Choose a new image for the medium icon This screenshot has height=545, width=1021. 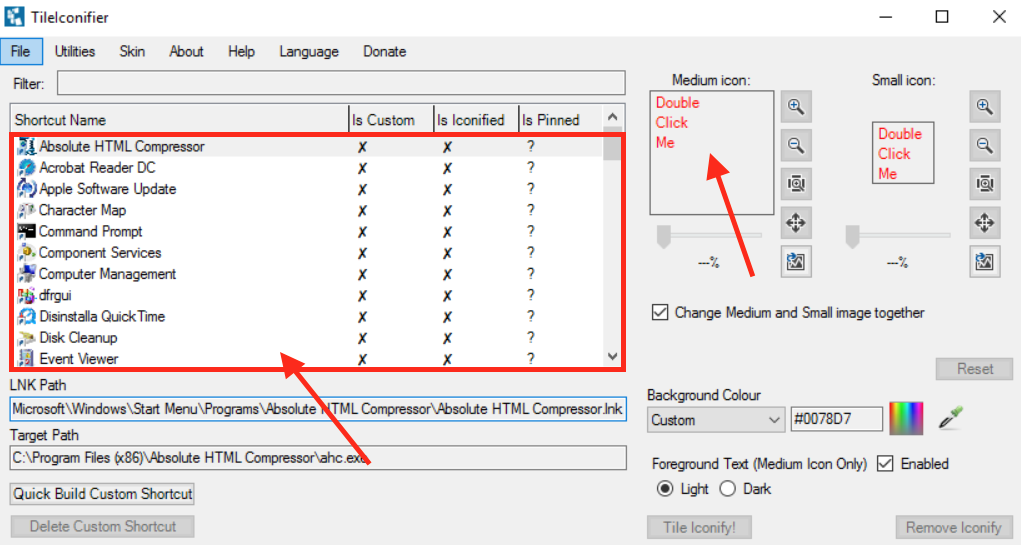click(796, 262)
